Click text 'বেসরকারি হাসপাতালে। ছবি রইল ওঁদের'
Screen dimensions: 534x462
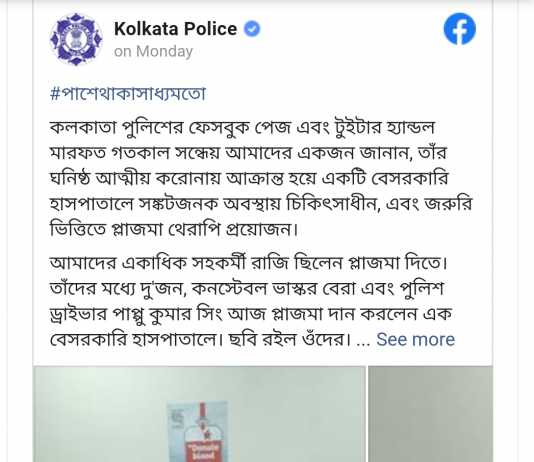click(200, 339)
